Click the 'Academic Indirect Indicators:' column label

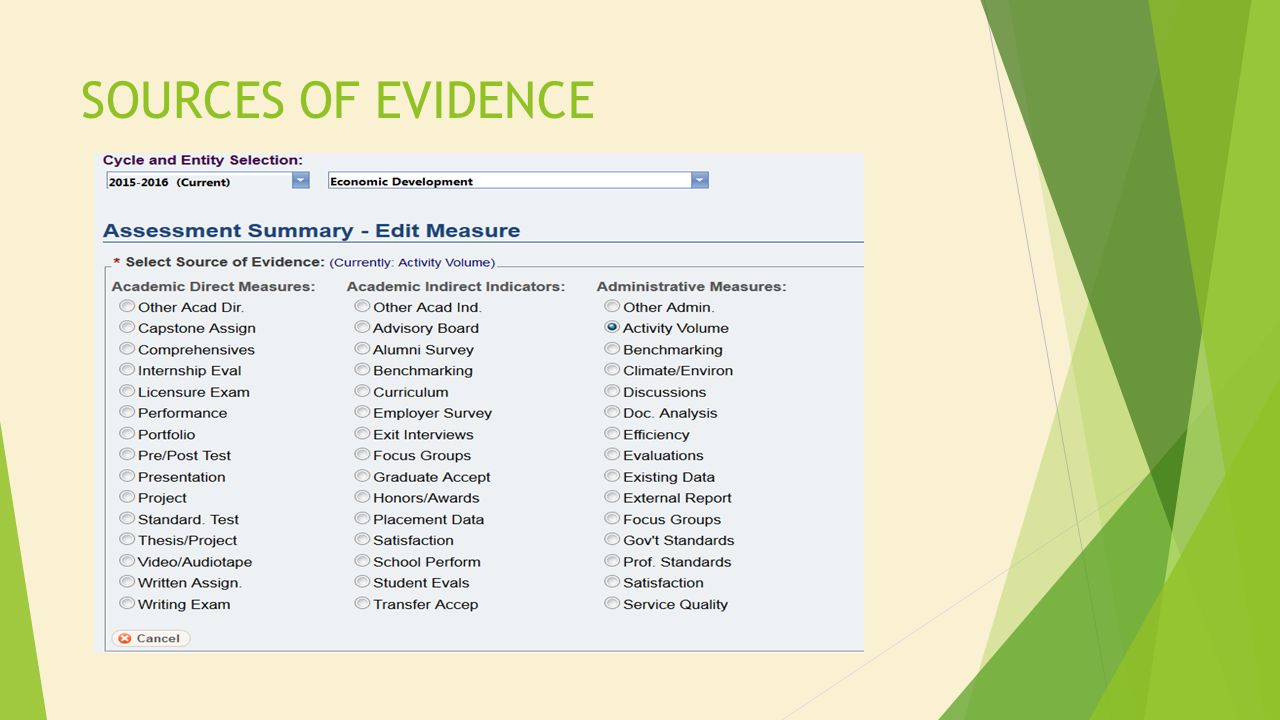tap(456, 286)
